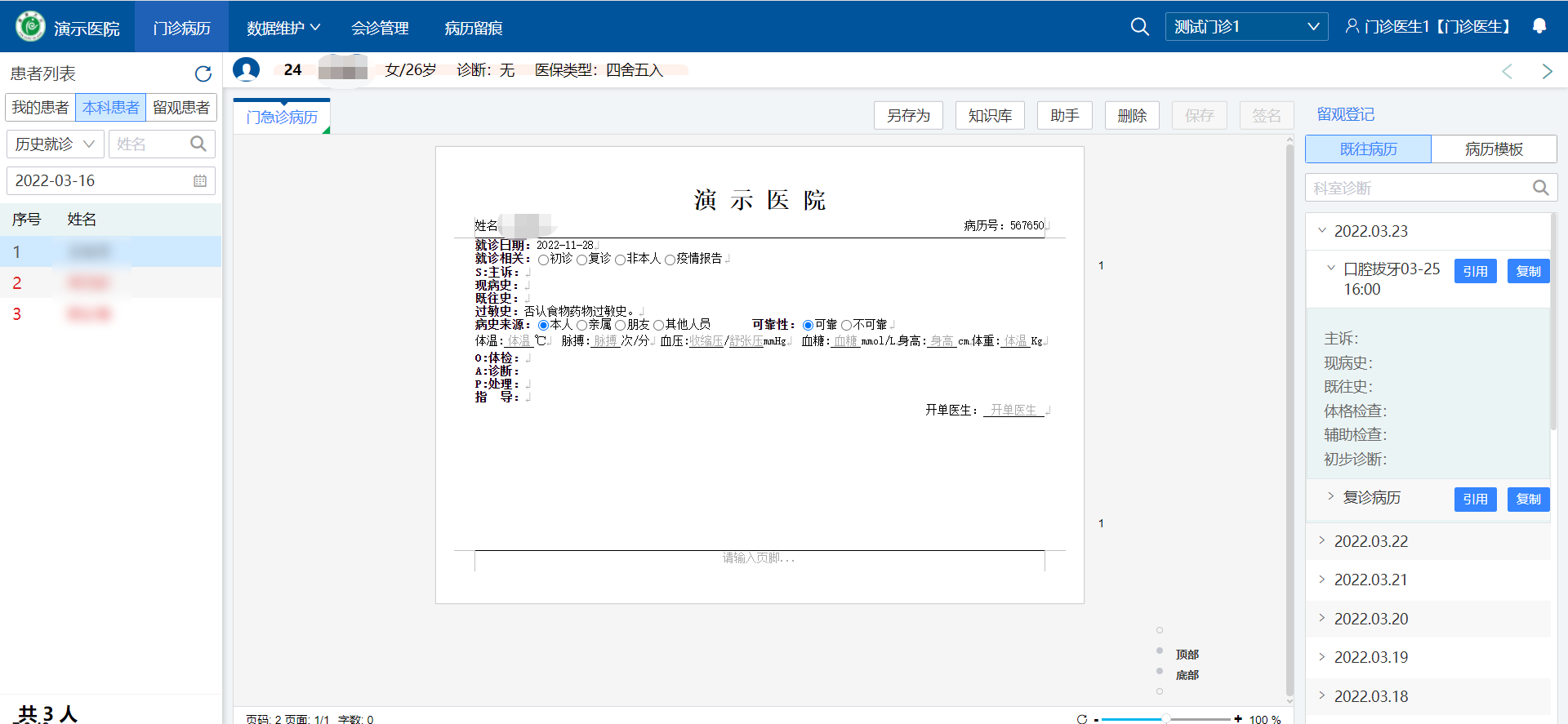Click the search magnifier in top bar

point(1139,27)
